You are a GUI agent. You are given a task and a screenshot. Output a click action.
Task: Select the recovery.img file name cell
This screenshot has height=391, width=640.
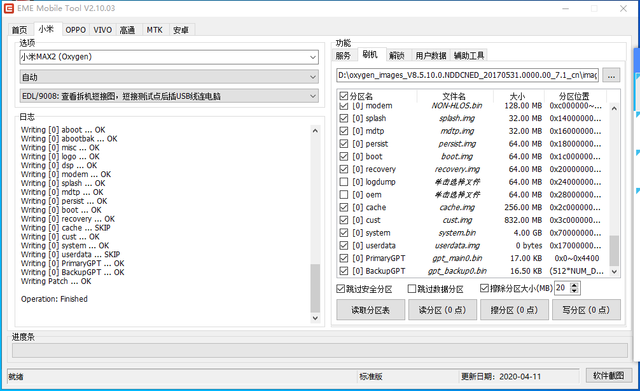[x=457, y=169]
